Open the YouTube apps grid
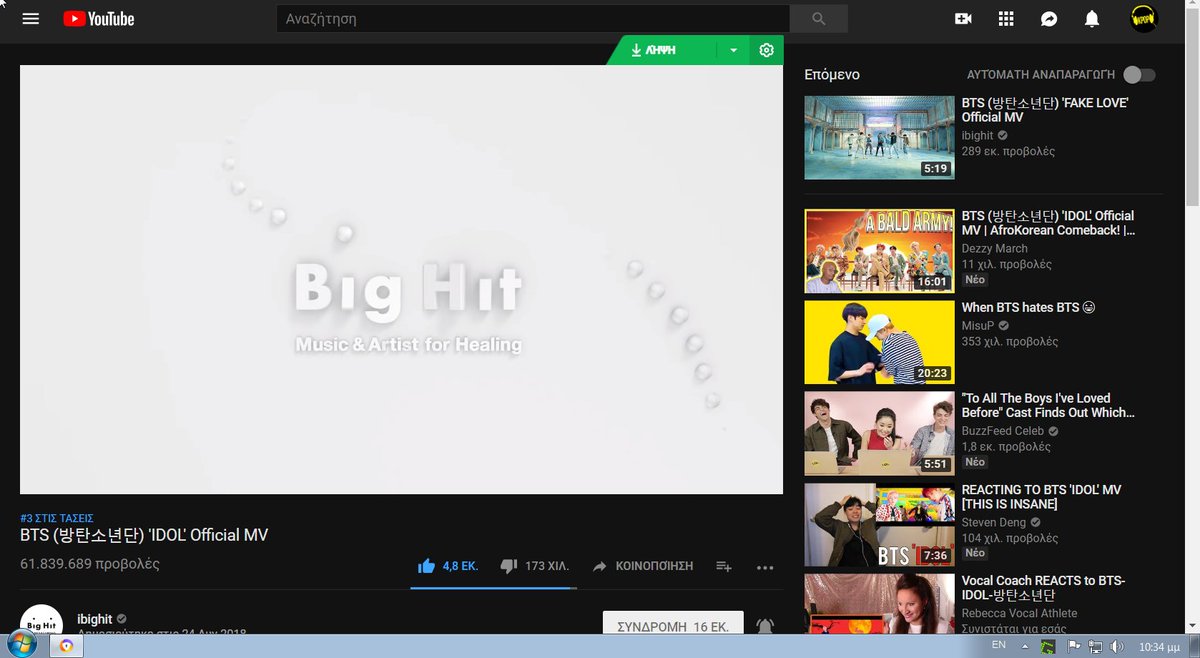This screenshot has height=658, width=1200. pos(1006,19)
